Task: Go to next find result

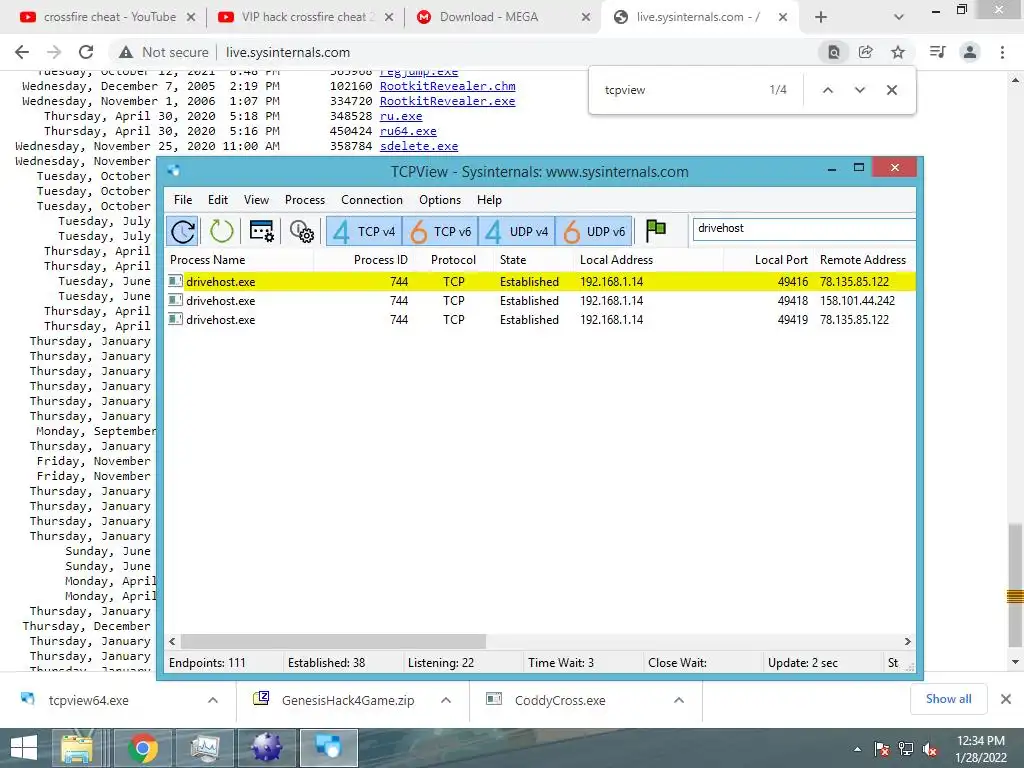Action: tap(859, 90)
